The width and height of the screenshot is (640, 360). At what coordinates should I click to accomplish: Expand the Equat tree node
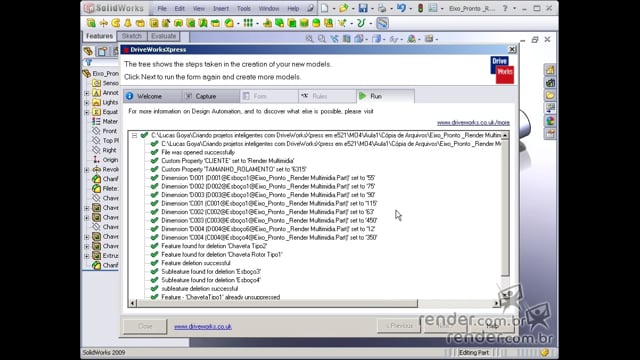(x=87, y=112)
